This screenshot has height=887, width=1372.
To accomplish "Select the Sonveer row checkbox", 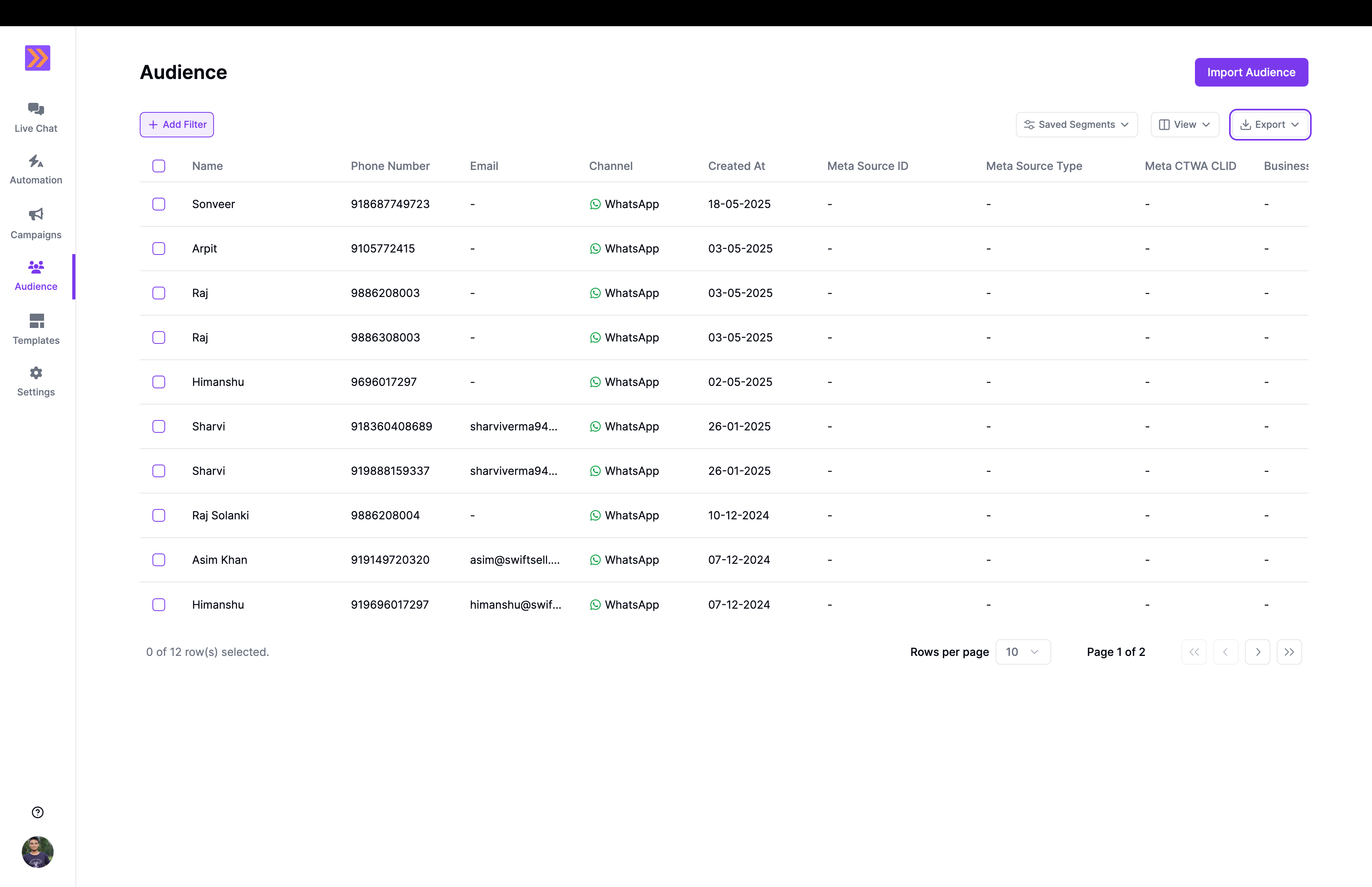I will click(x=159, y=204).
